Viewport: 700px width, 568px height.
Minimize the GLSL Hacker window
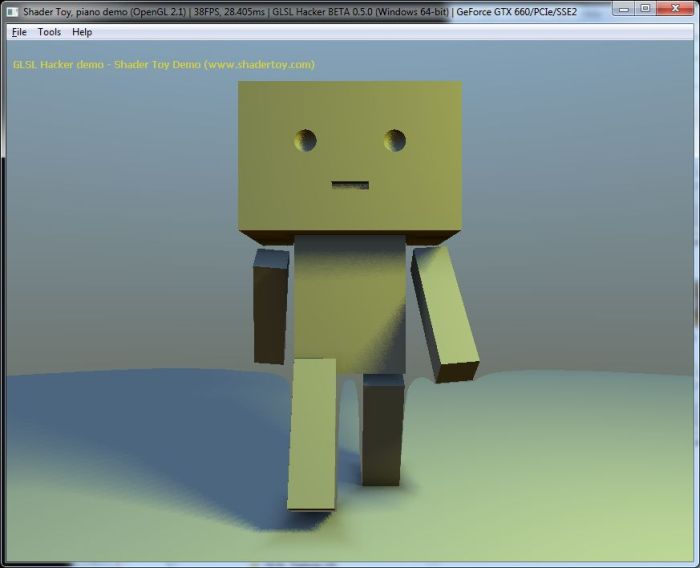coord(624,8)
